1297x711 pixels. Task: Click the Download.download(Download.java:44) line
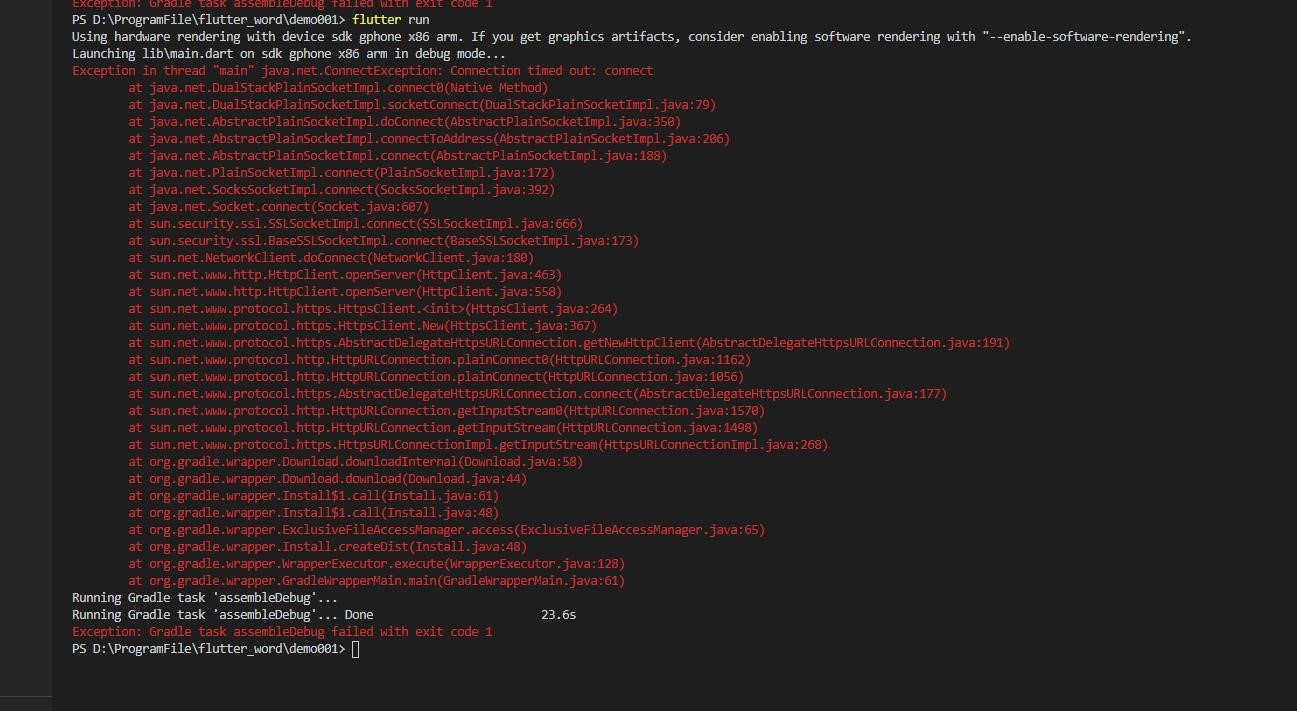[x=327, y=479]
